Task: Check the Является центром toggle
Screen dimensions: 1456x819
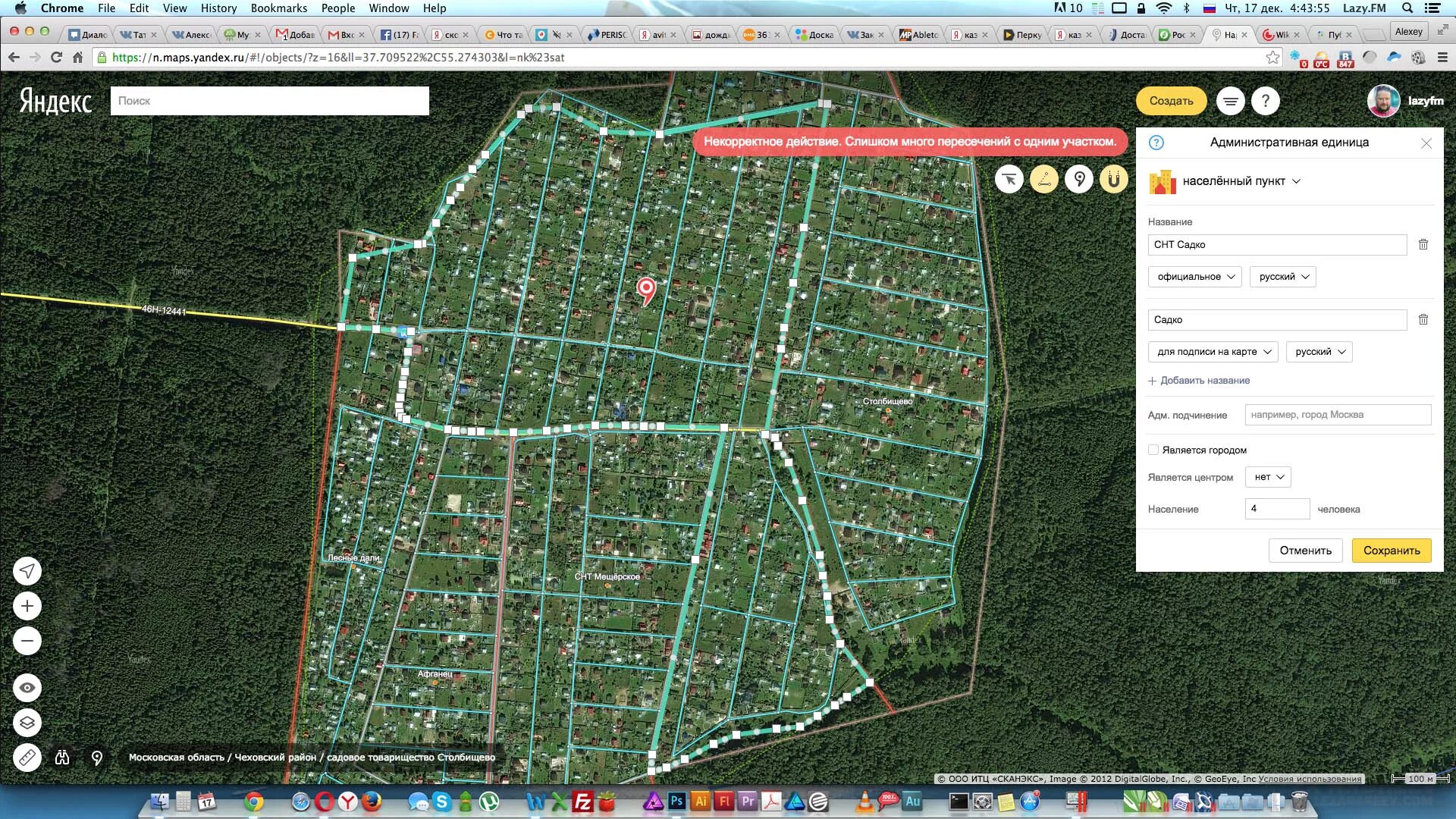Action: click(x=1267, y=477)
